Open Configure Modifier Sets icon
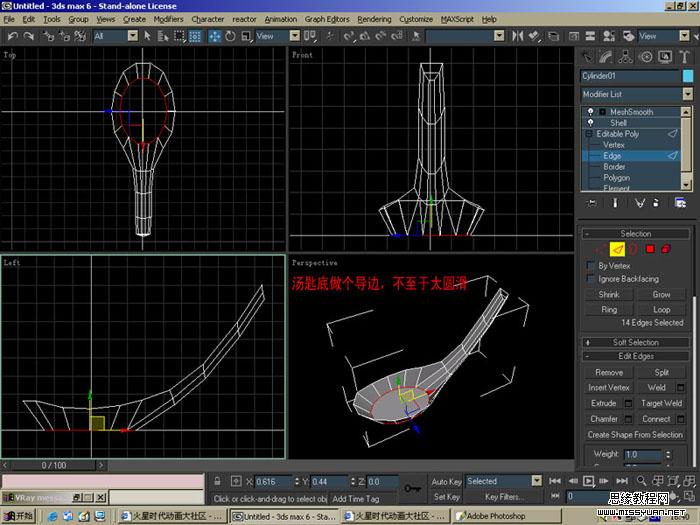Image resolution: width=700 pixels, height=525 pixels. tap(680, 203)
